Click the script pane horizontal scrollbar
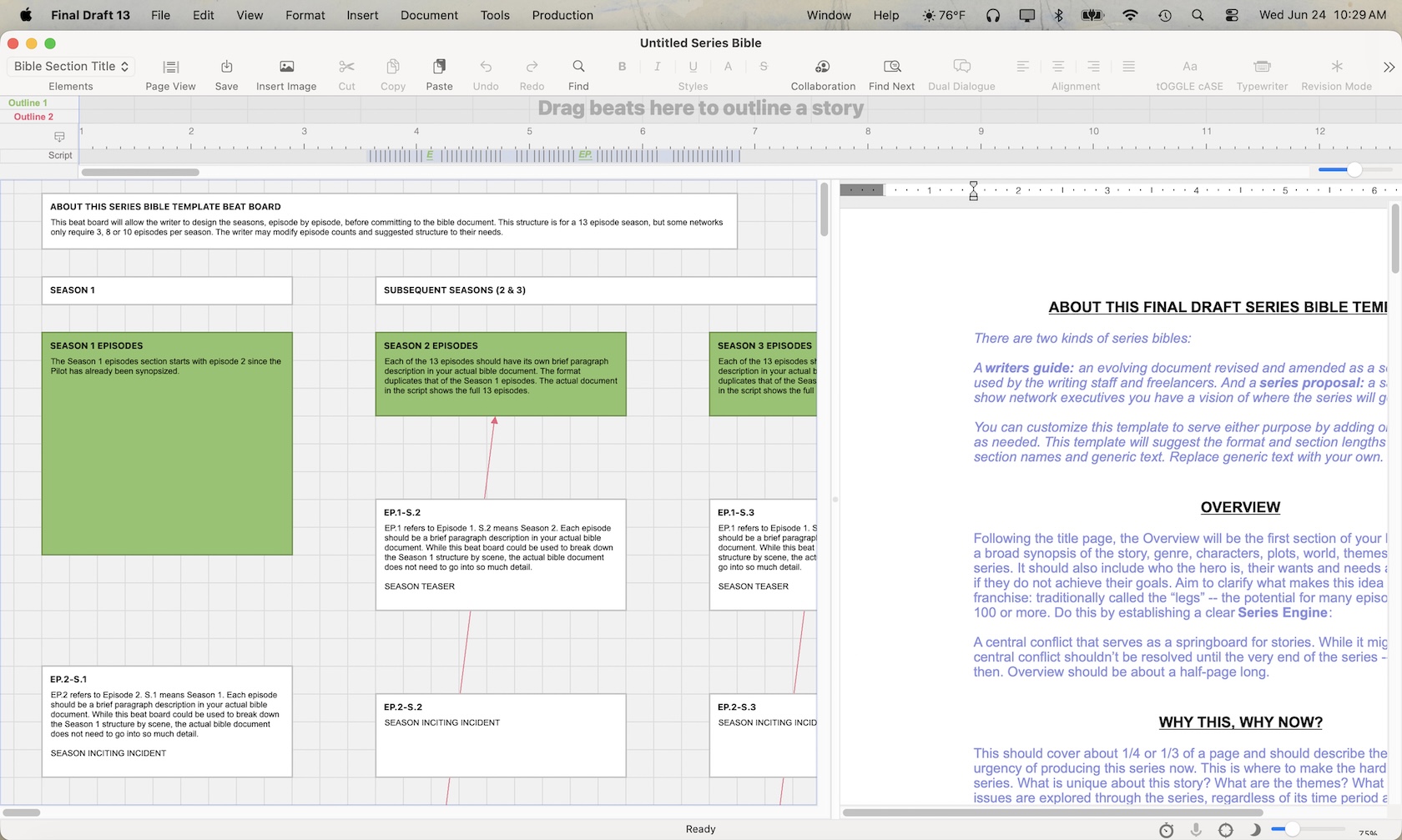1402x840 pixels. [1052, 812]
